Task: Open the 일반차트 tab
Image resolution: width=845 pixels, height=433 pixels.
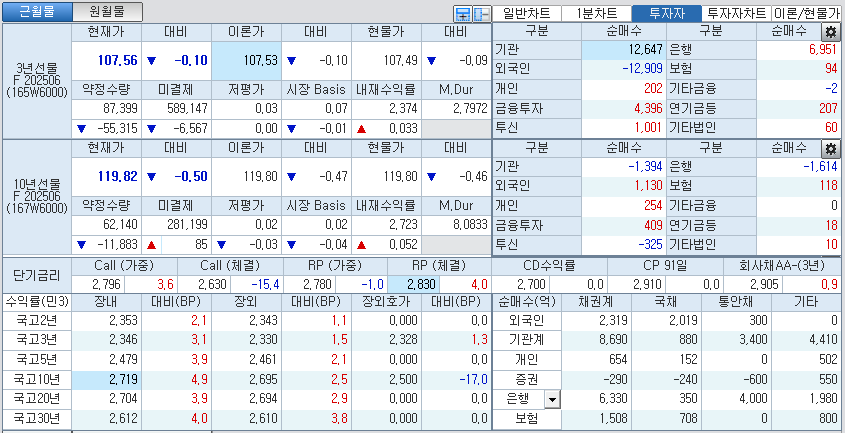Action: pos(527,13)
